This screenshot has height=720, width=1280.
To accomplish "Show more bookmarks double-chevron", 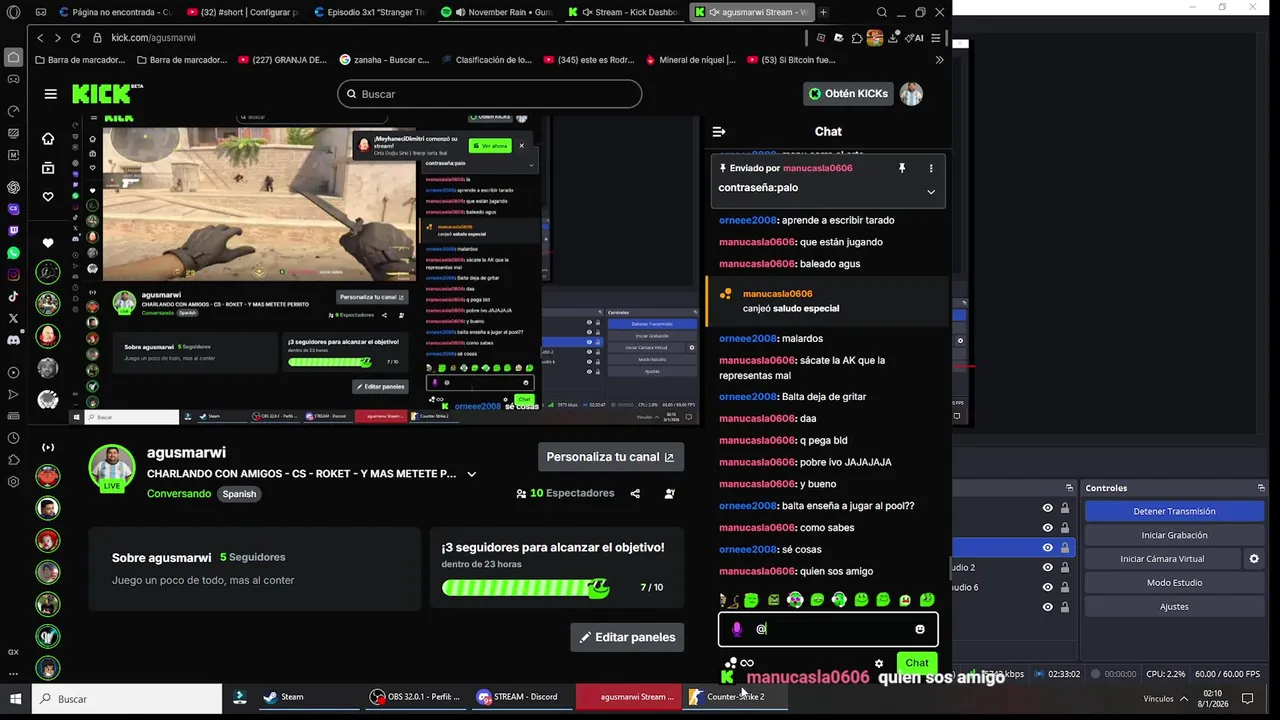I will (939, 60).
